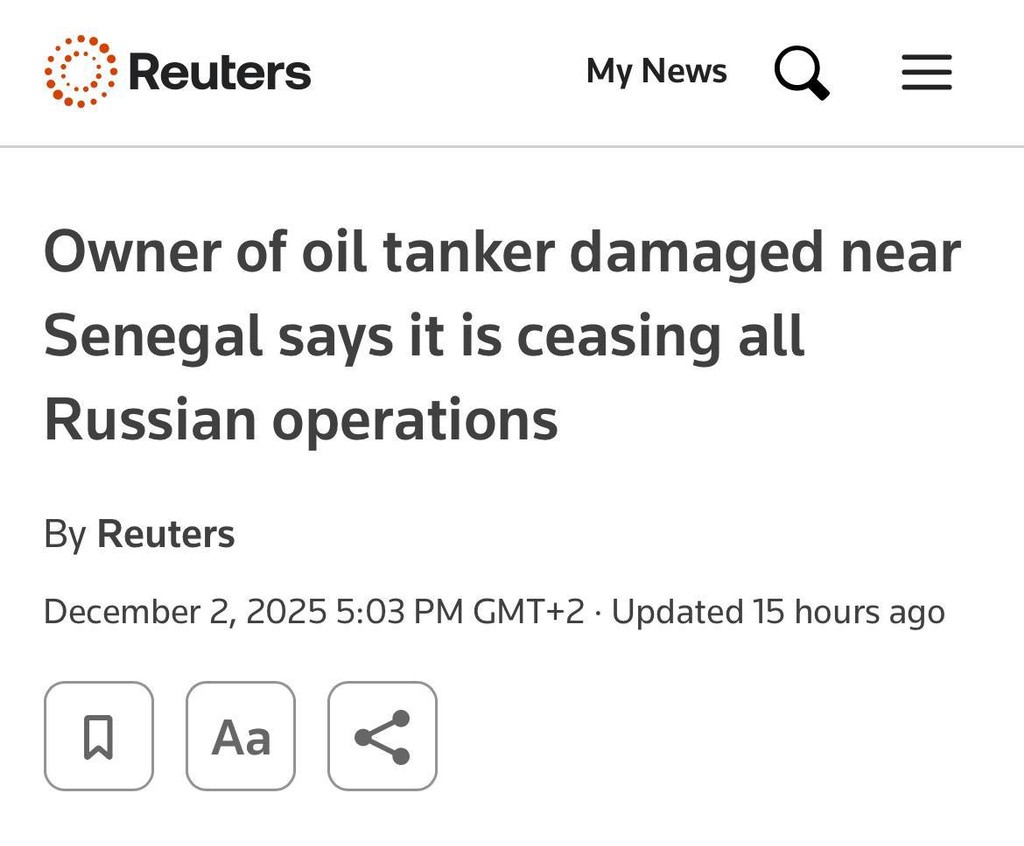The width and height of the screenshot is (1024, 846).
Task: Share the article via share icon
Action: [x=382, y=736]
